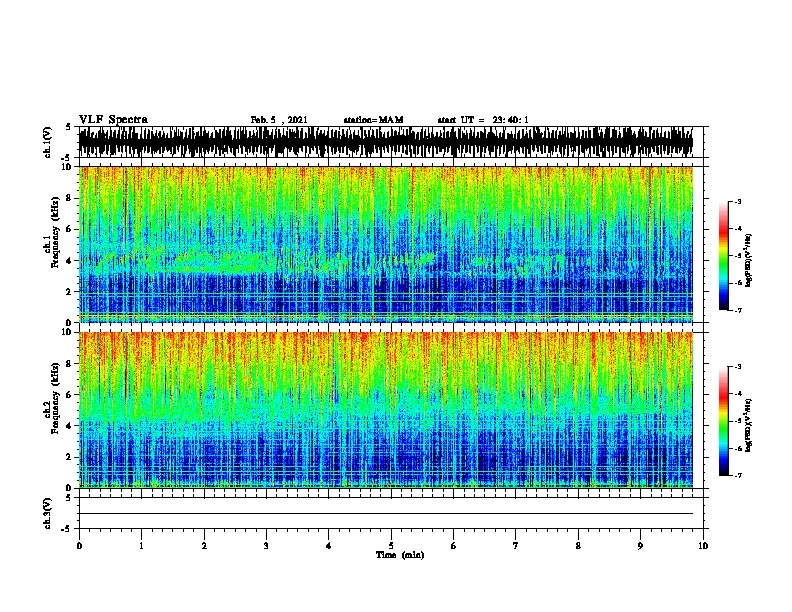Click the 'station=MAM' header label
Viewport: 792px width, 612px height.
373,120
